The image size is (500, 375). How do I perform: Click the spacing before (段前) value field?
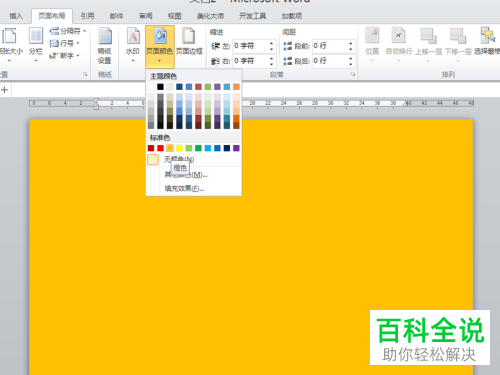(330, 46)
